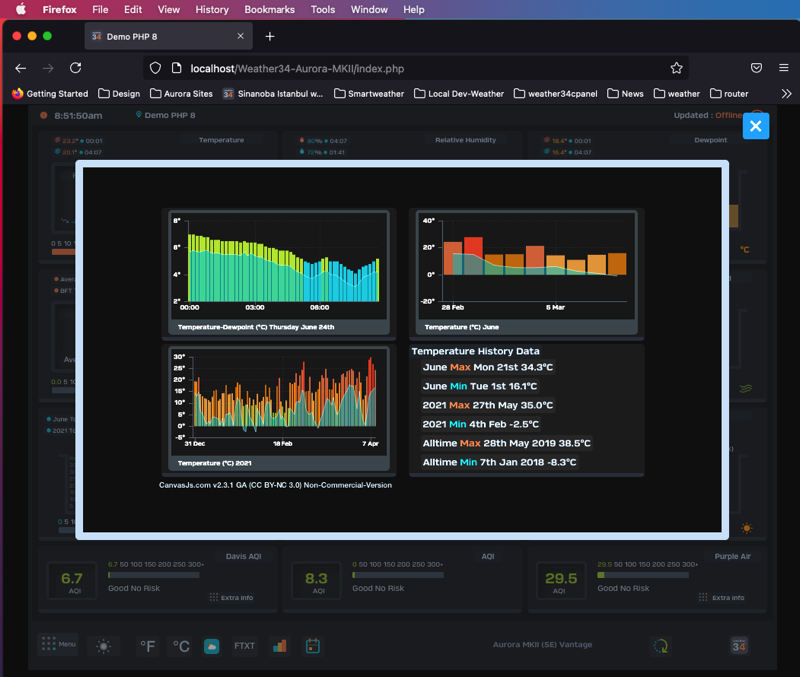Toggle the light theme sun icon
Screen dimensions: 800x677
[x=104, y=646]
